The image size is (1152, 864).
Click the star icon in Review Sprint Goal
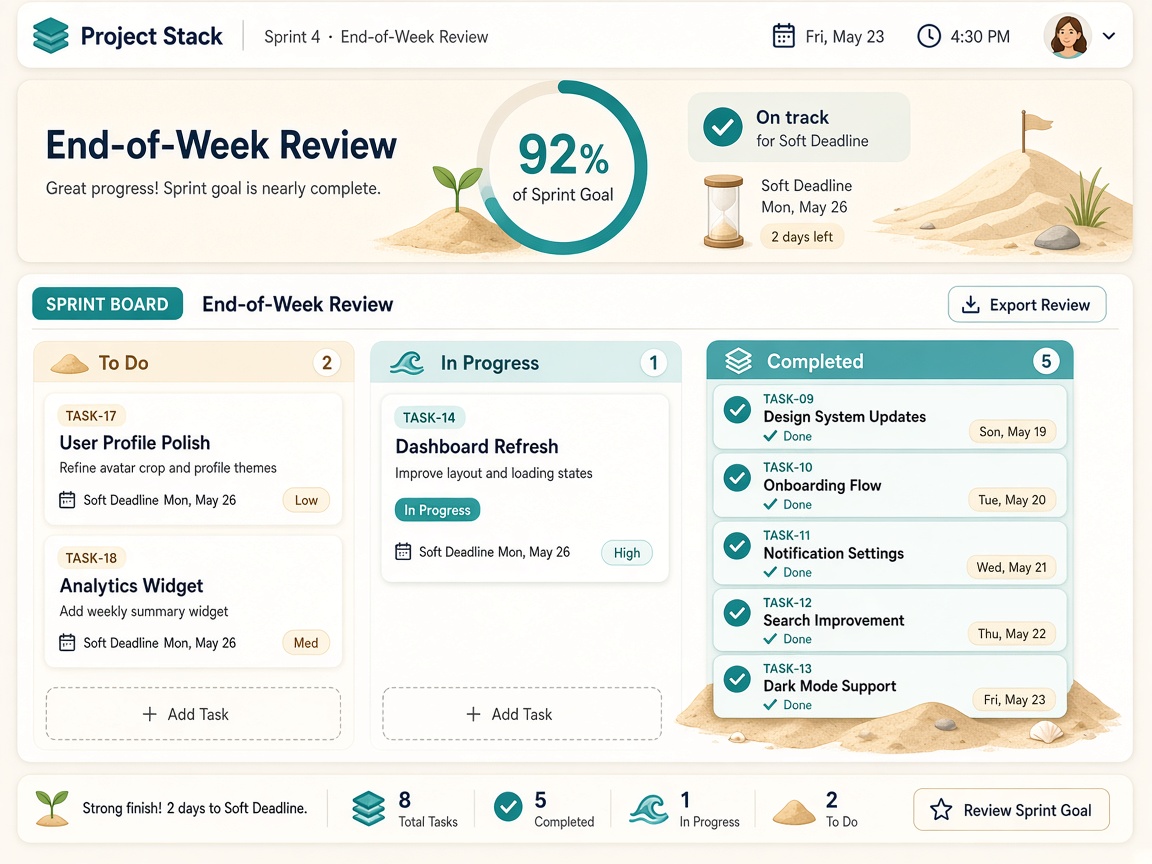[941, 810]
